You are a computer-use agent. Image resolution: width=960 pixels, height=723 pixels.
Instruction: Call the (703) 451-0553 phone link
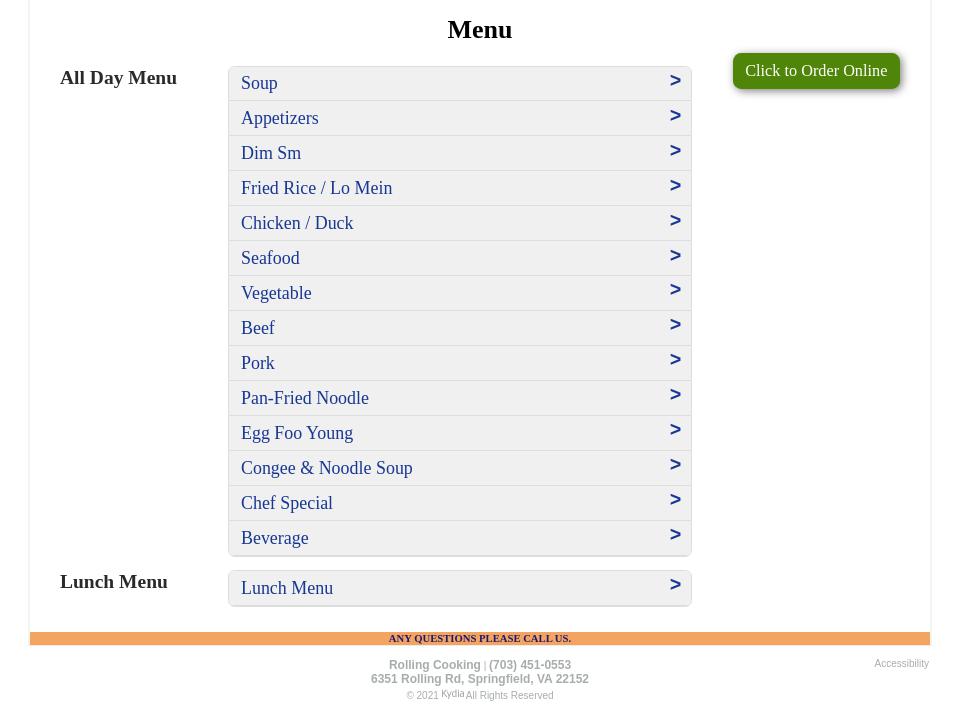coord(530,665)
